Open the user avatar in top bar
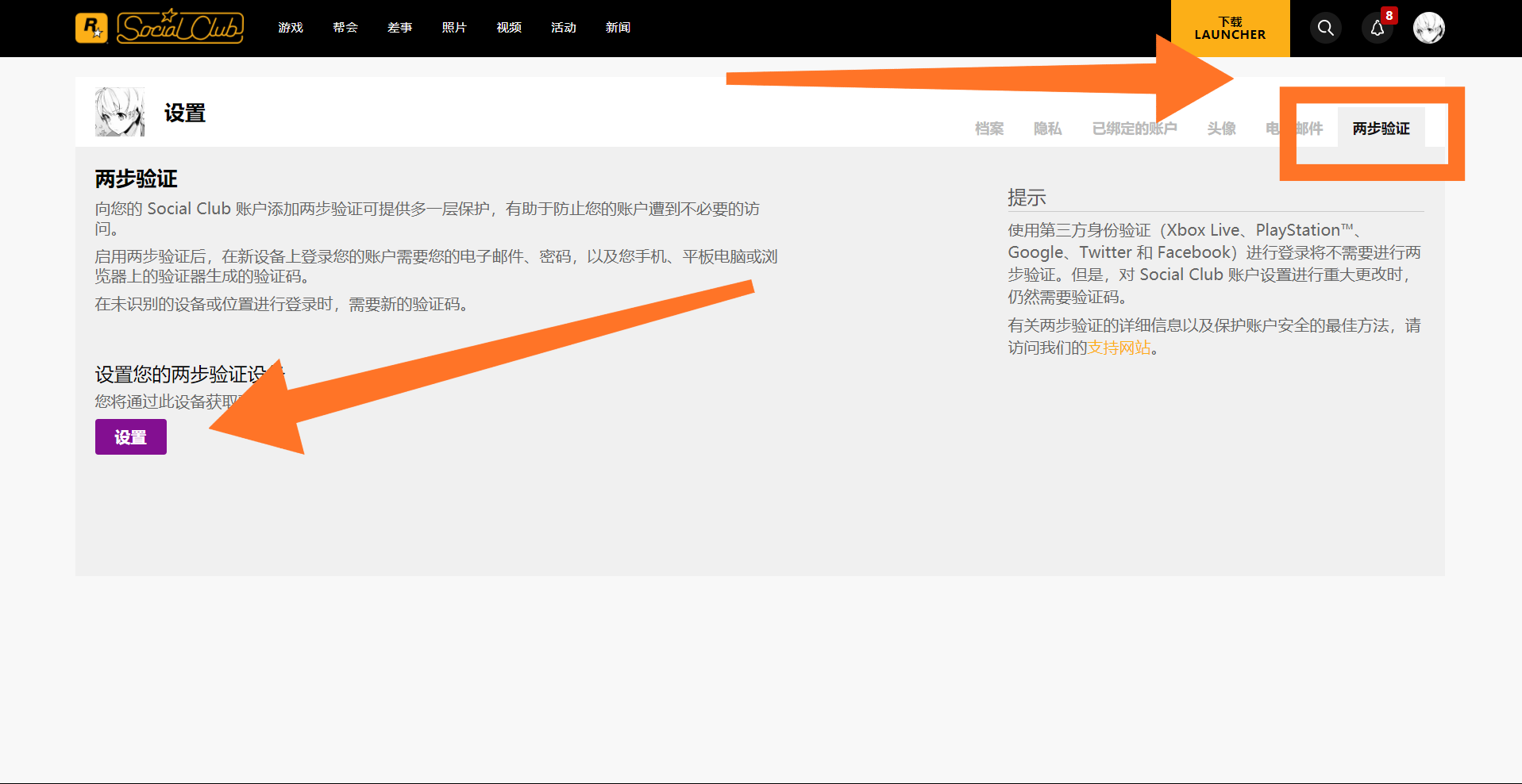This screenshot has height=784, width=1522. [x=1429, y=28]
